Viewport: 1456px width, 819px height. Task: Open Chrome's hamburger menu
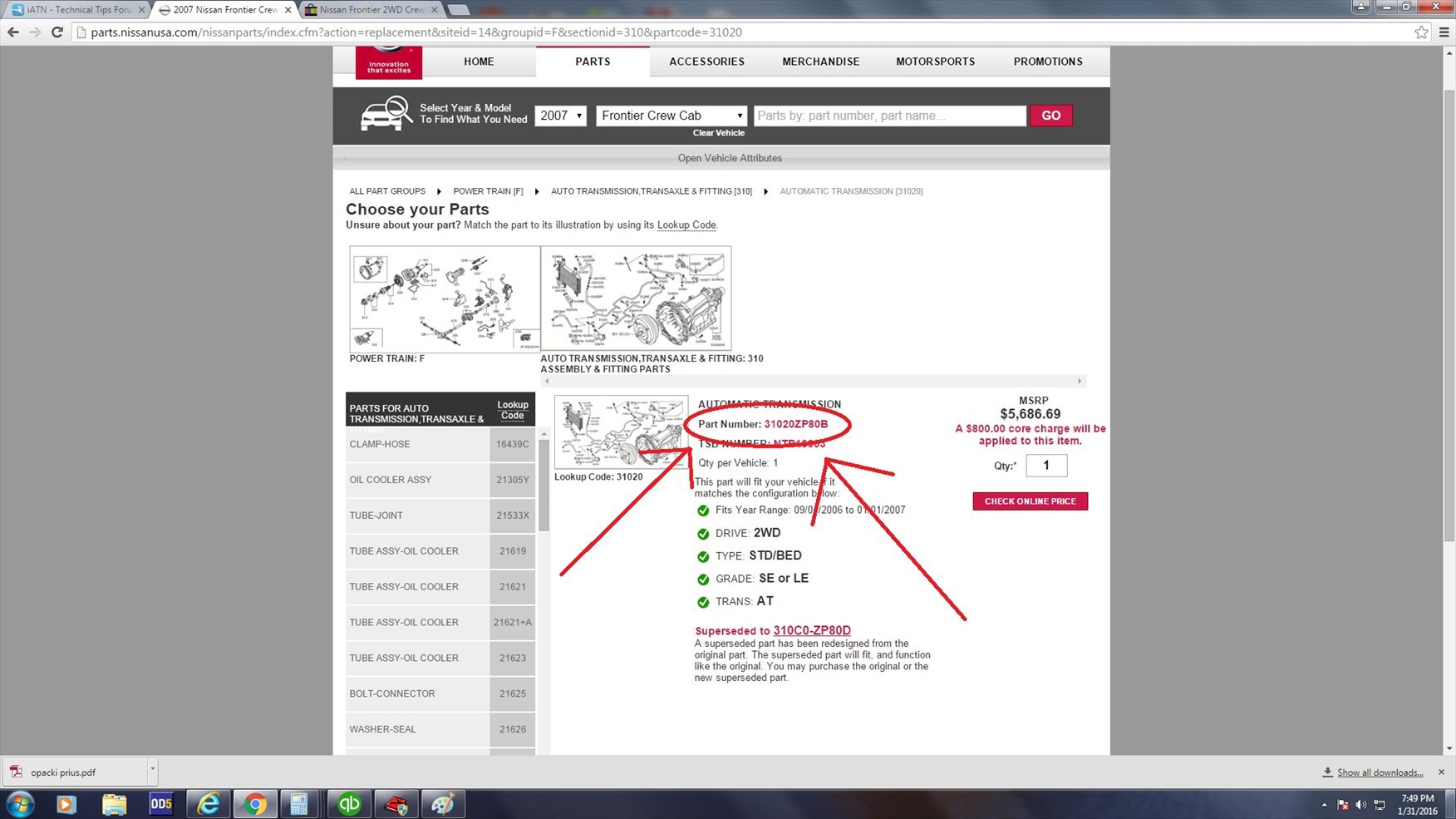[x=1444, y=32]
